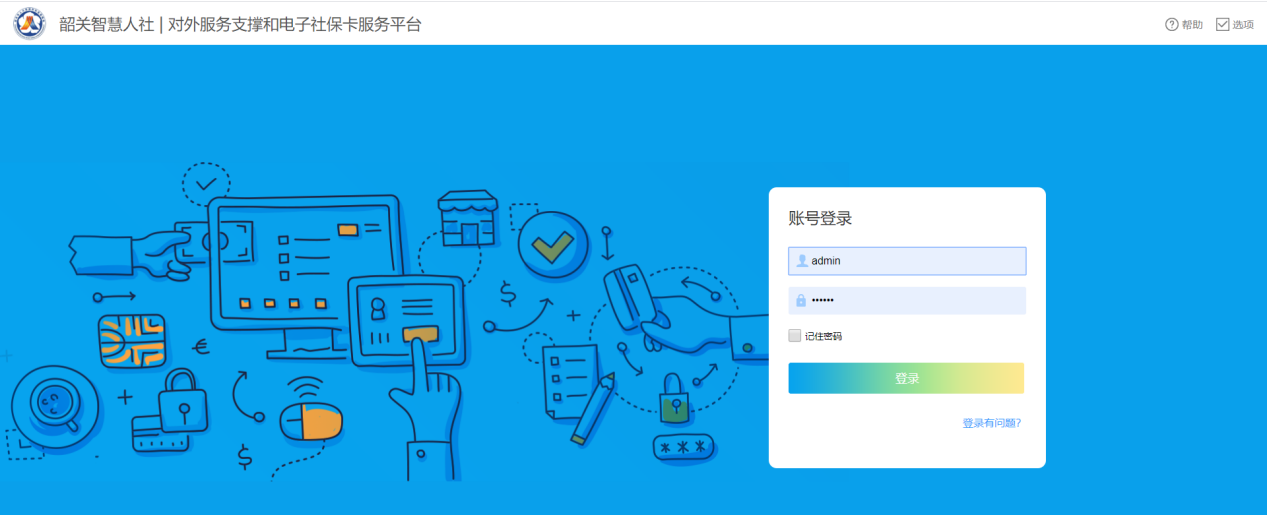Viewport: 1267px width, 515px height.
Task: Click the 记住密码 label text
Action: click(x=823, y=336)
